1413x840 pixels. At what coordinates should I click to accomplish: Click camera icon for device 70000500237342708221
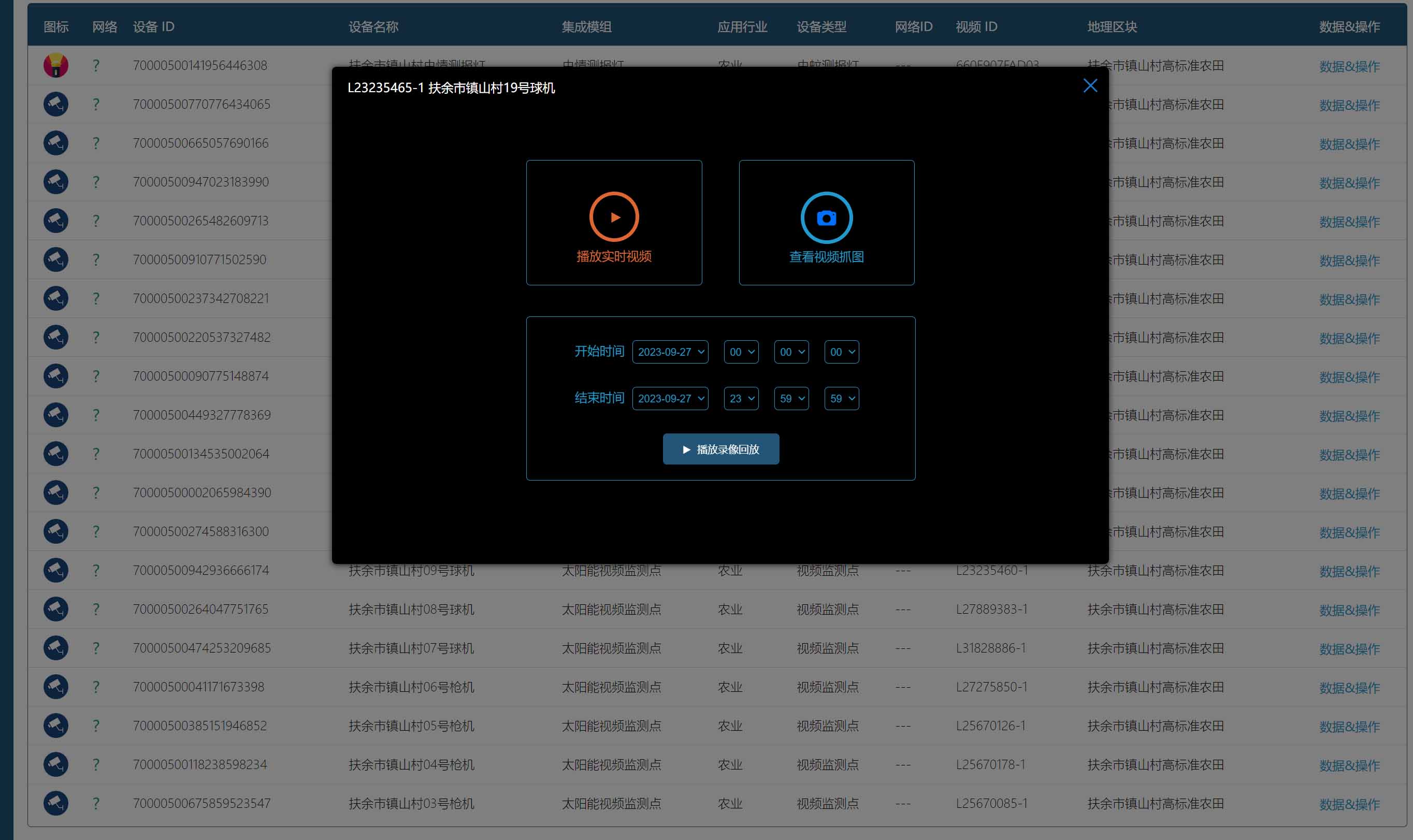pos(55,298)
